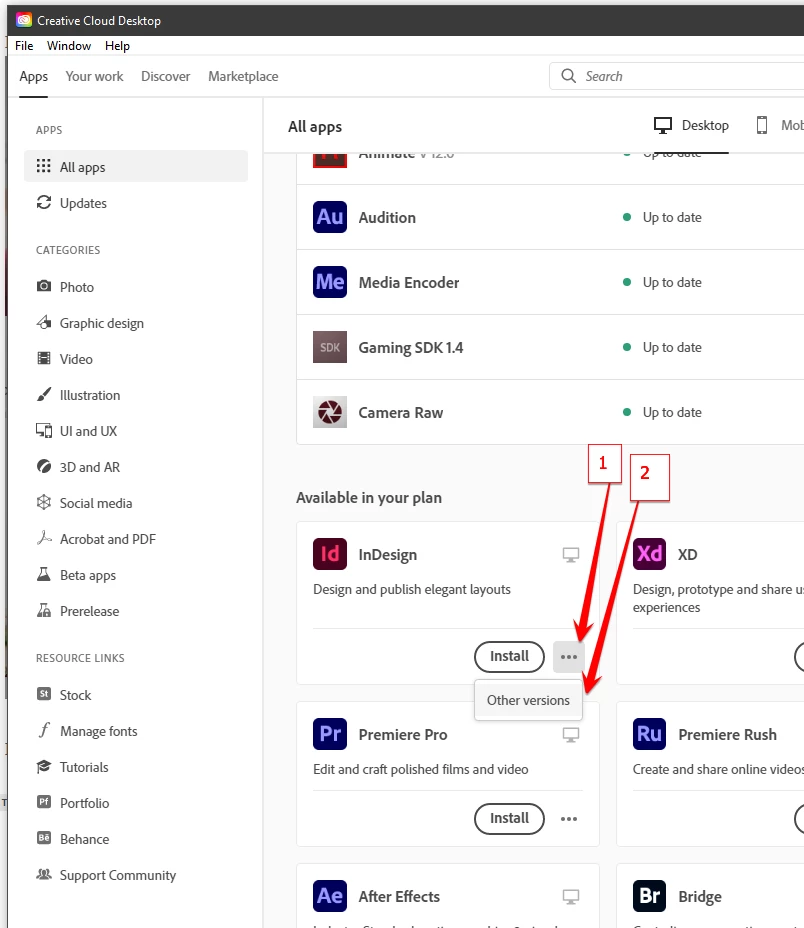
Task: Click the Premiere Pro app icon
Action: pos(330,734)
